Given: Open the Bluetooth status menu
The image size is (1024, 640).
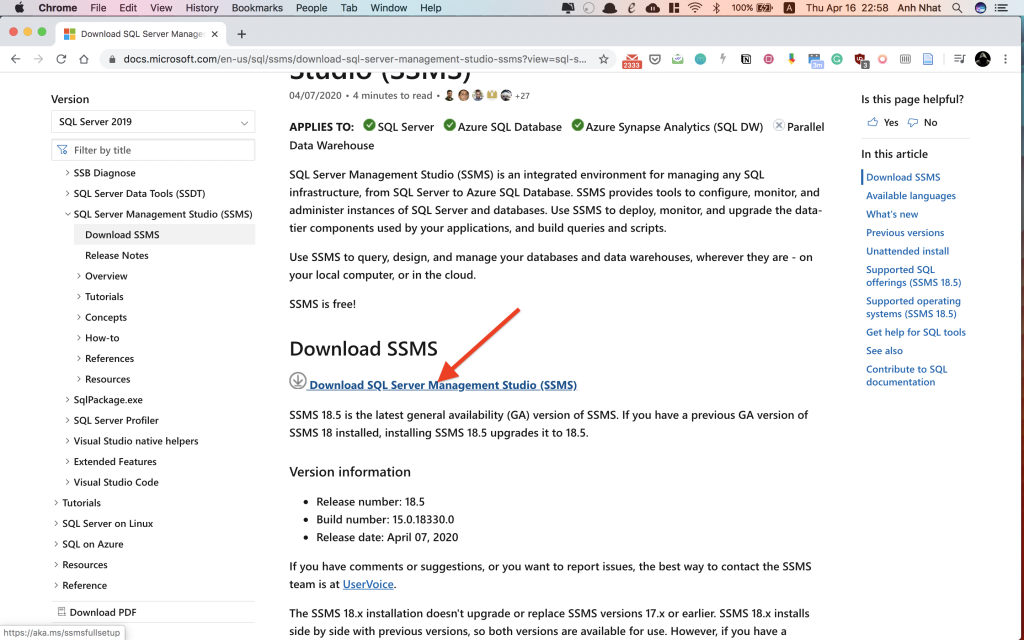Looking at the screenshot, I should pos(716,8).
